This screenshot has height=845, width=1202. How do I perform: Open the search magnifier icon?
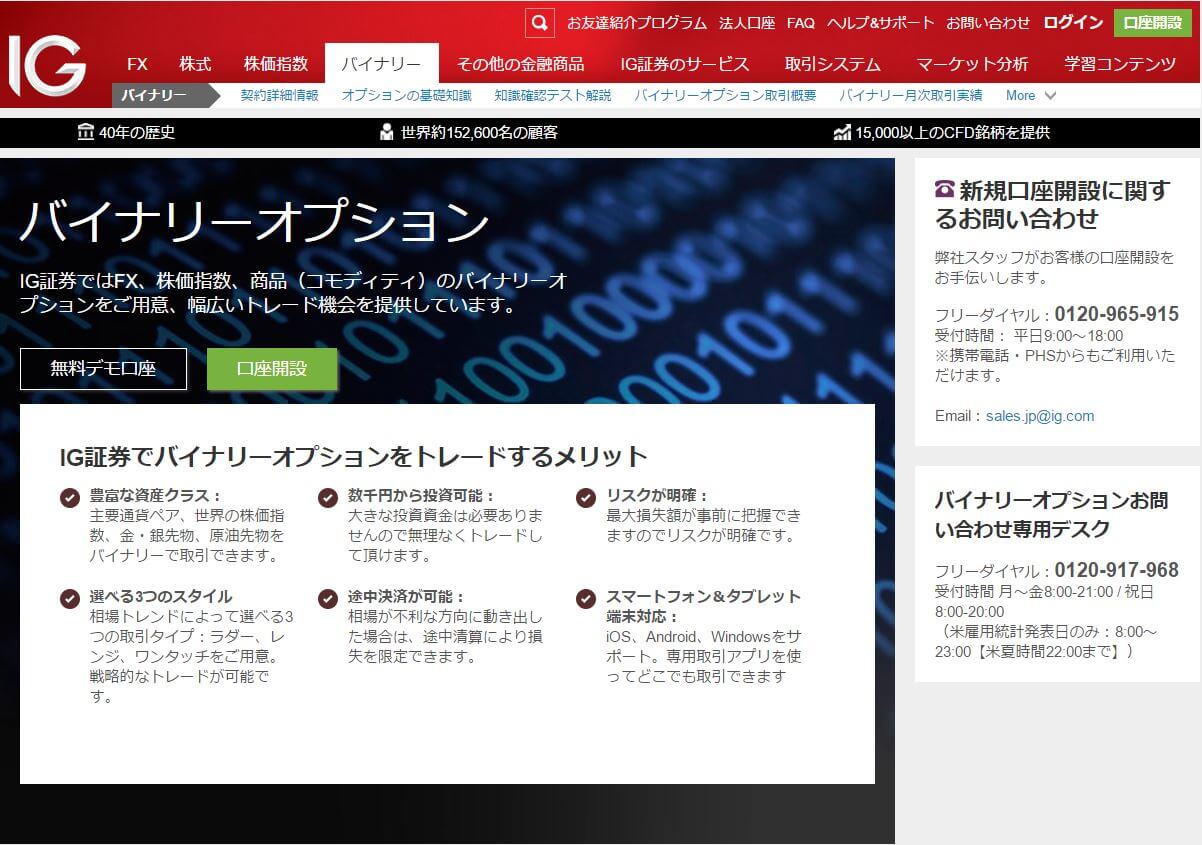tap(539, 23)
